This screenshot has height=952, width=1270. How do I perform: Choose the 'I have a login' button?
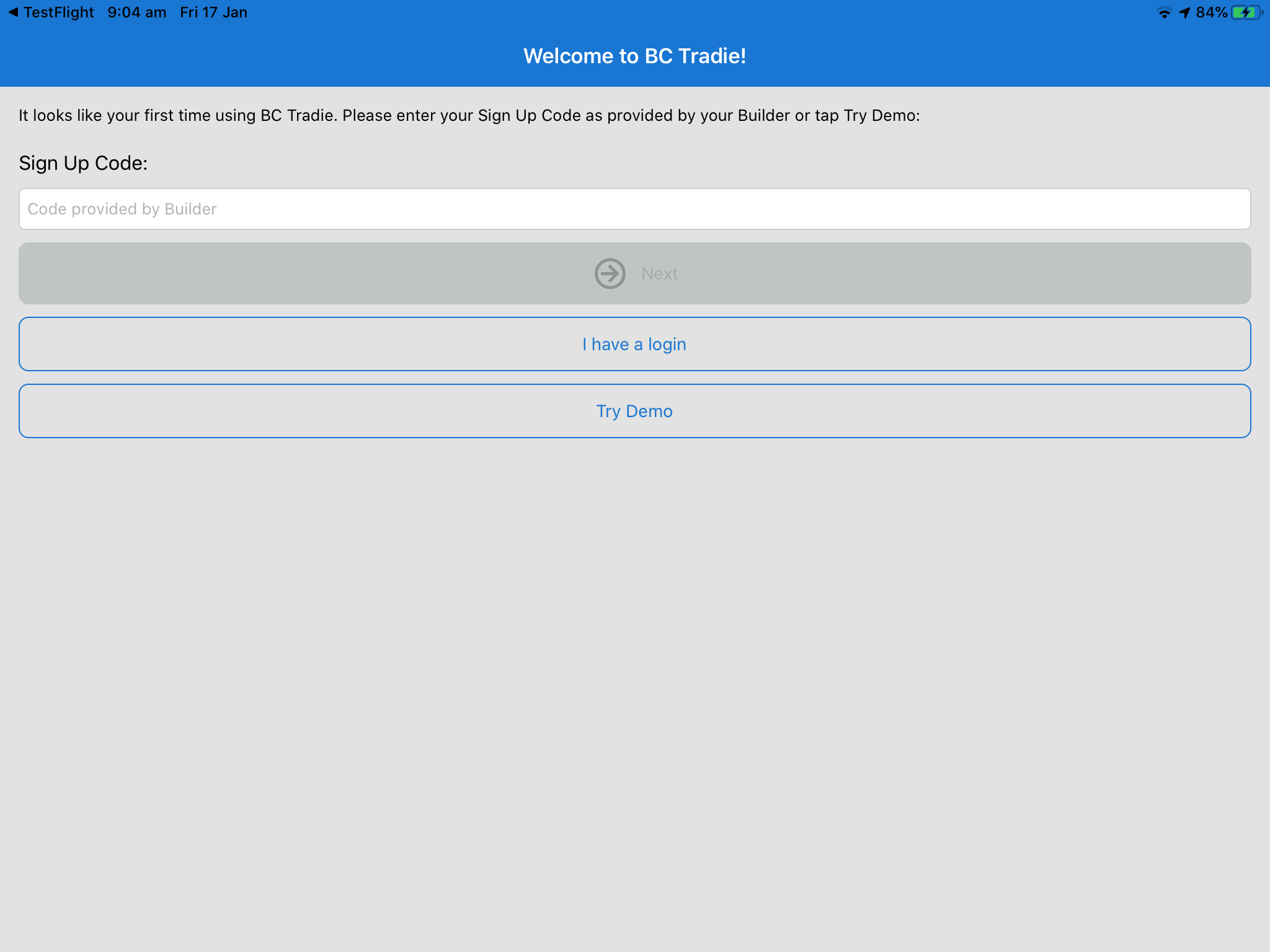pos(634,344)
